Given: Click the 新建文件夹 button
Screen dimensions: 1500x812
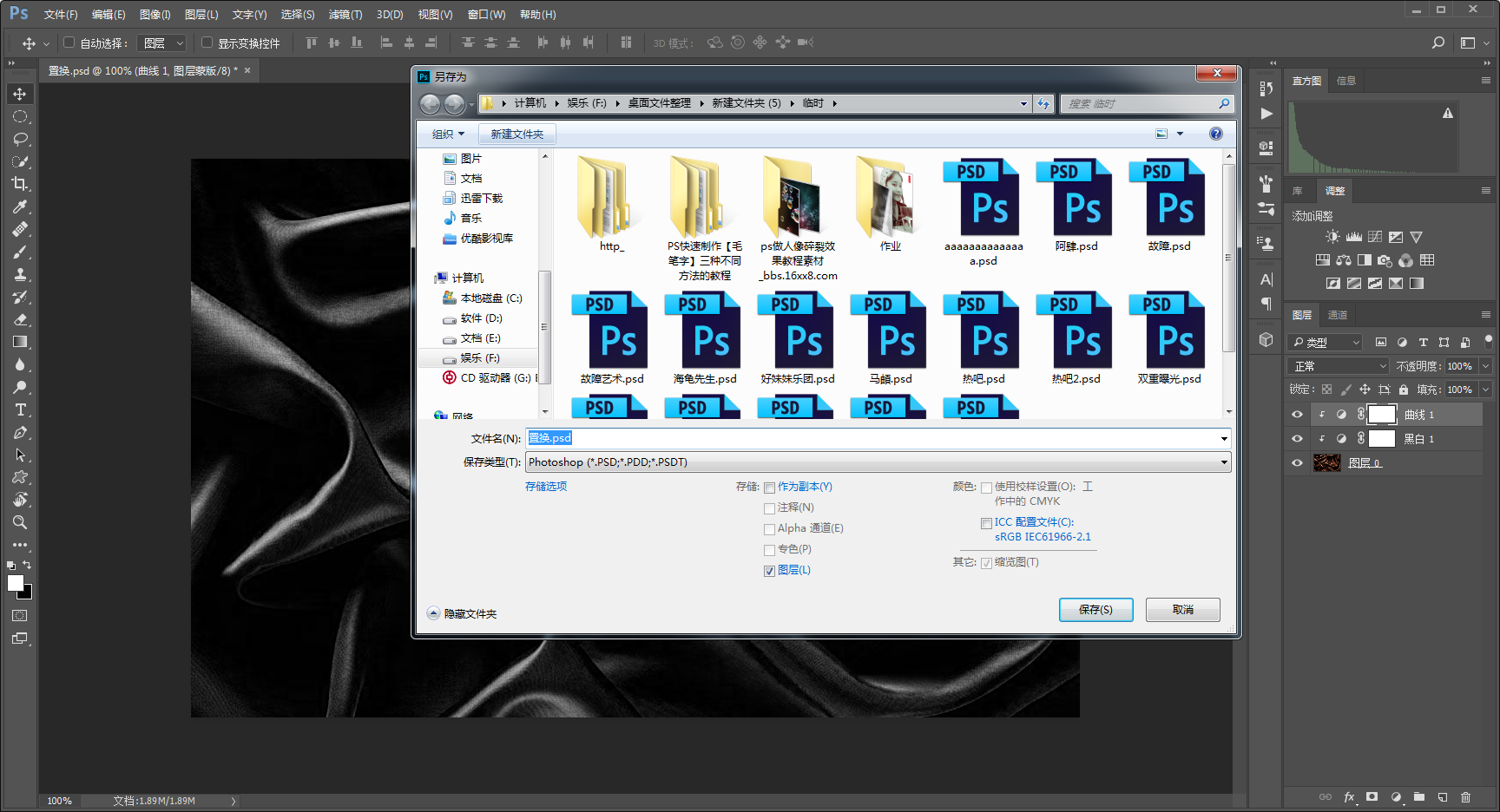Looking at the screenshot, I should tap(517, 134).
